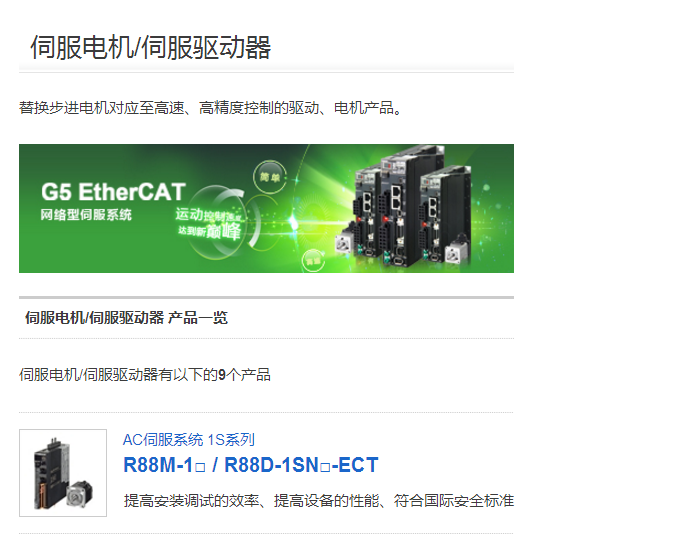Click the small motor in product thumbnail
This screenshot has width=677, height=538.
[x=79, y=493]
